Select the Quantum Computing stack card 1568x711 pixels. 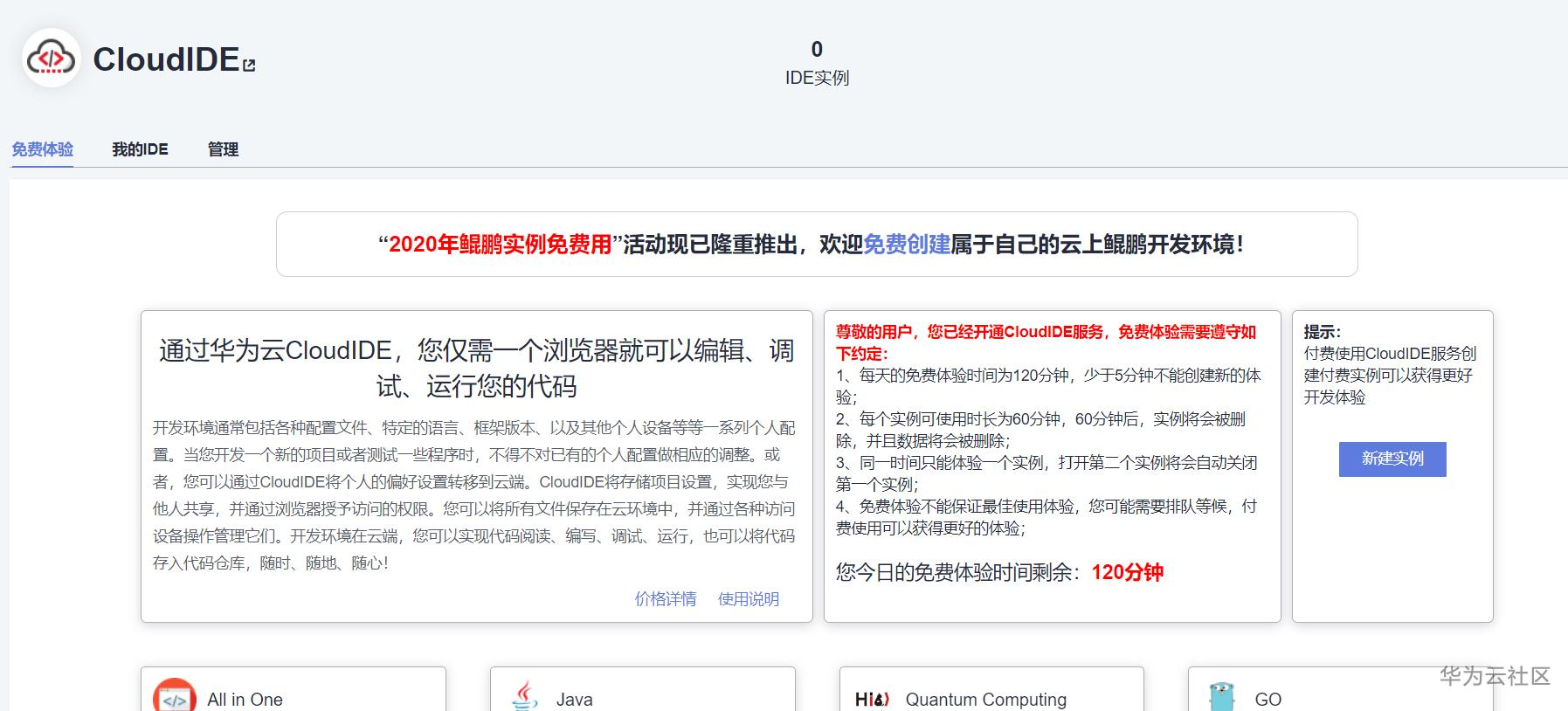pos(991,689)
